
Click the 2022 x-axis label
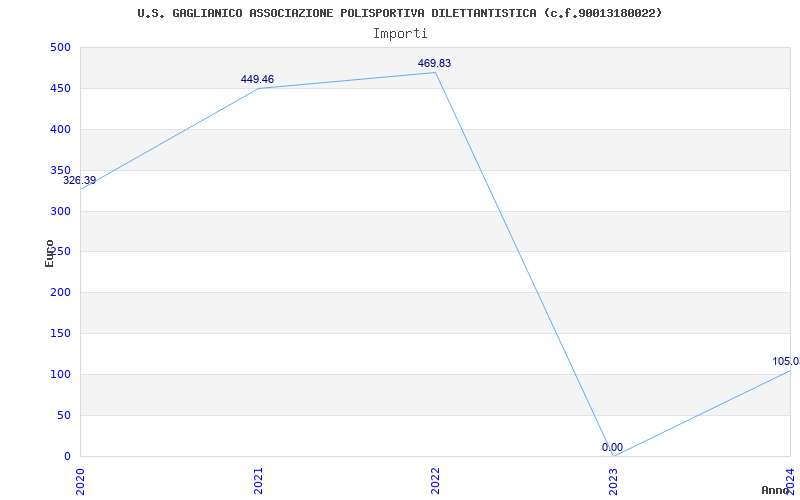click(435, 481)
